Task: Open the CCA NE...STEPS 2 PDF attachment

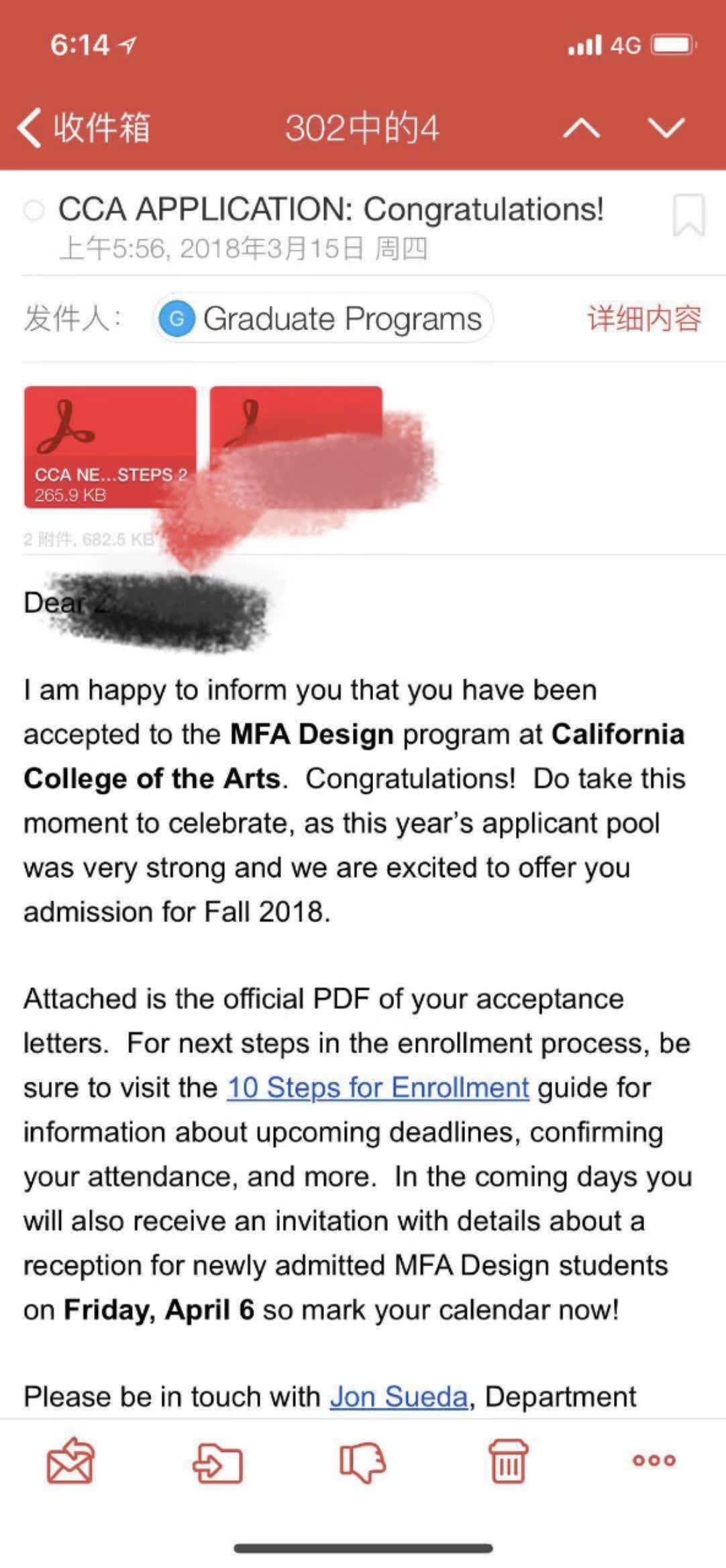Action: [x=110, y=447]
